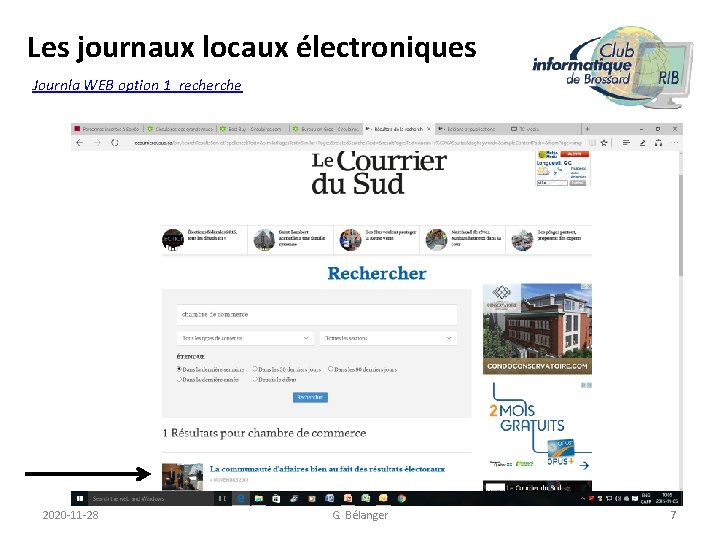Open 'La communauté d'affaires' article link
Screen dimensions: 720x540
327,469
